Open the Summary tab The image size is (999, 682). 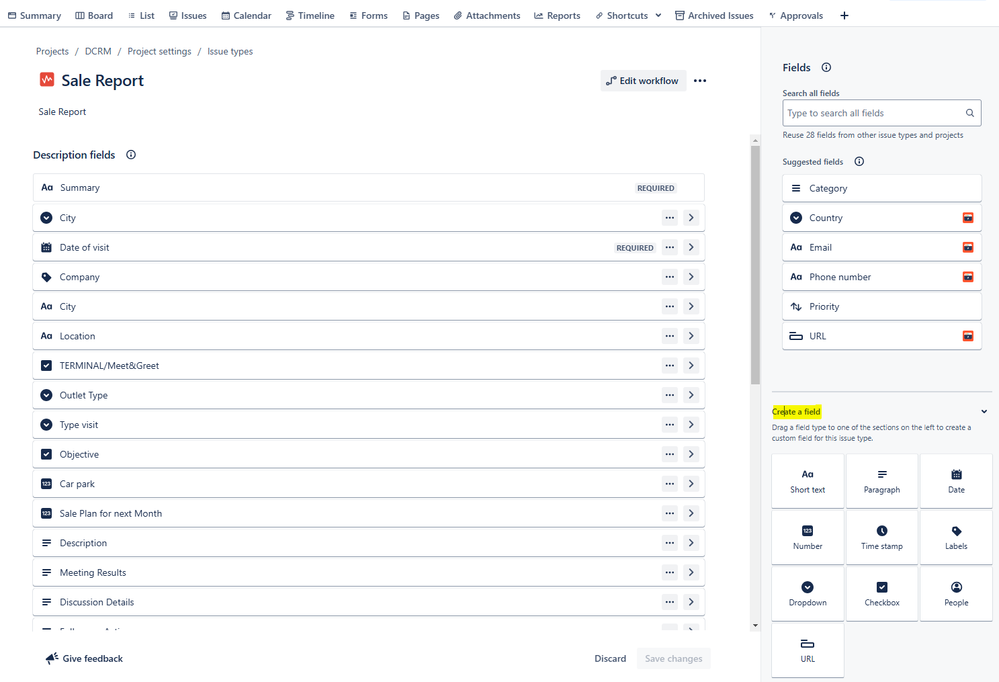[x=34, y=16]
